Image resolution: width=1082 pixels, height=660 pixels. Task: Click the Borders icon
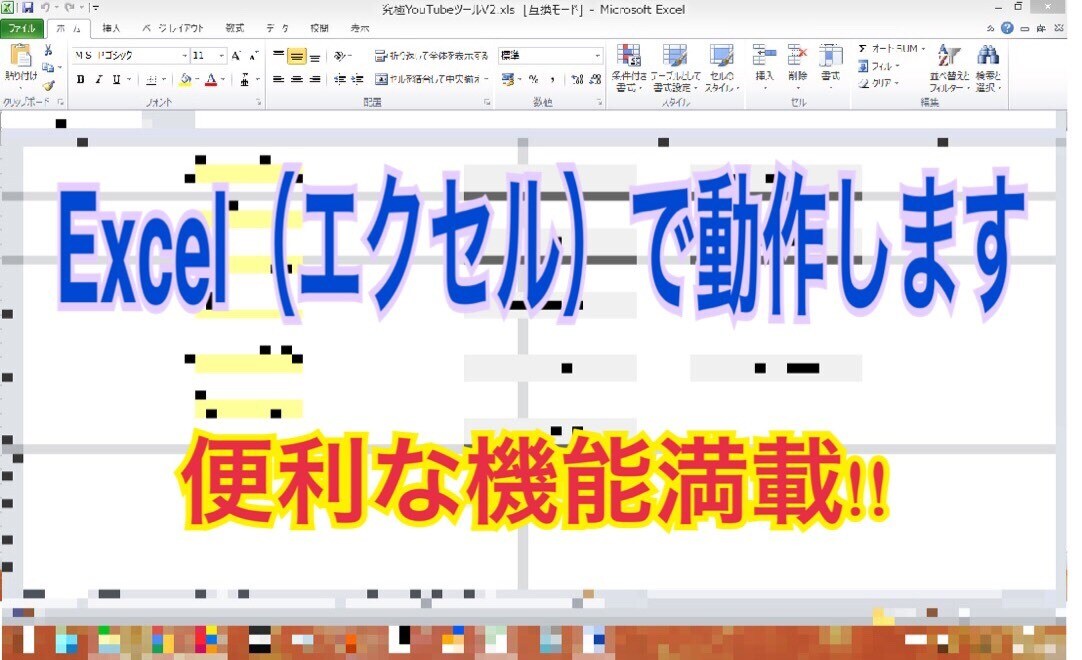point(151,80)
